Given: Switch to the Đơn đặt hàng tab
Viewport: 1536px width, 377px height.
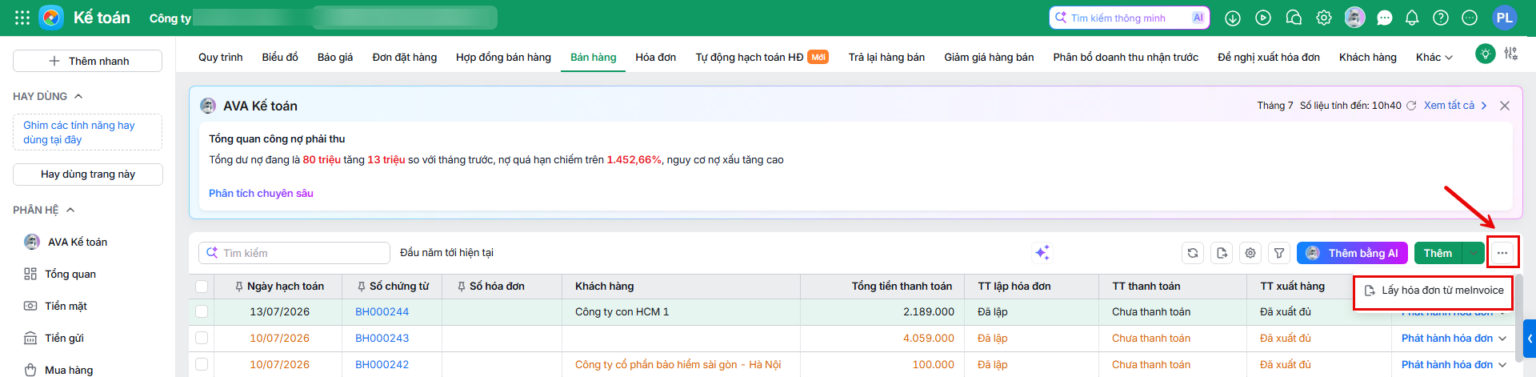Looking at the screenshot, I should click(x=404, y=57).
